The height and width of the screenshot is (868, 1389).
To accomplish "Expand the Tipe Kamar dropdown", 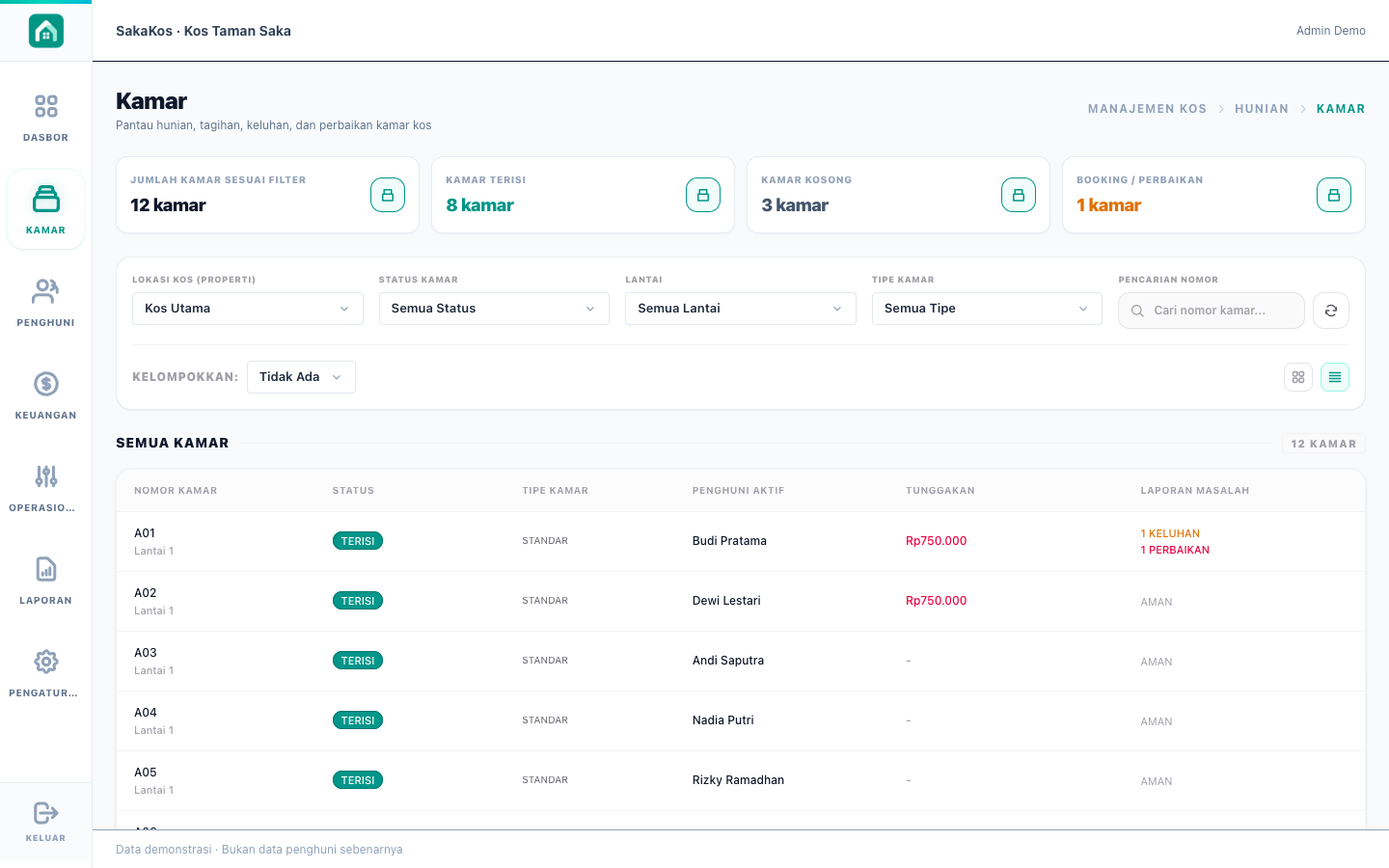I will click(x=987, y=309).
